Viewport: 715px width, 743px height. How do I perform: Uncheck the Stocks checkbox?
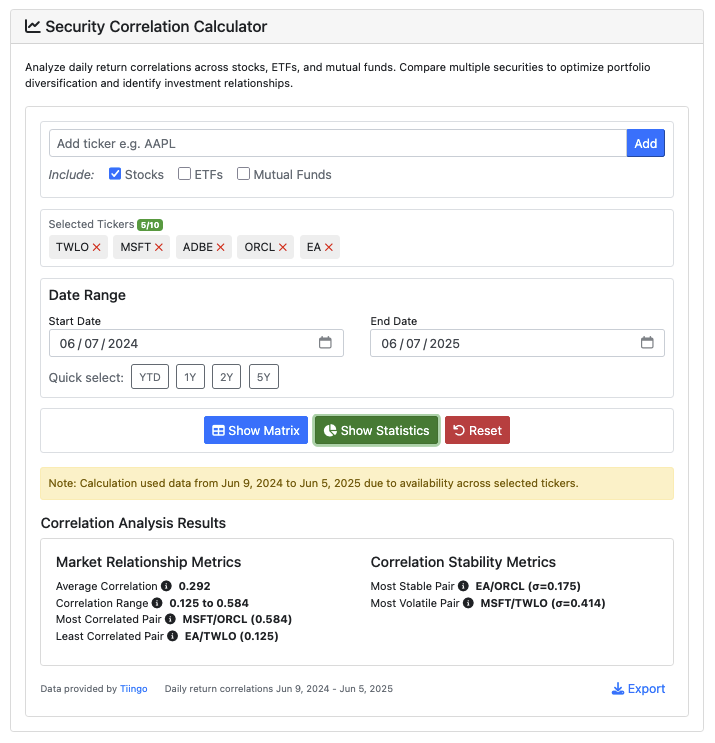point(115,174)
